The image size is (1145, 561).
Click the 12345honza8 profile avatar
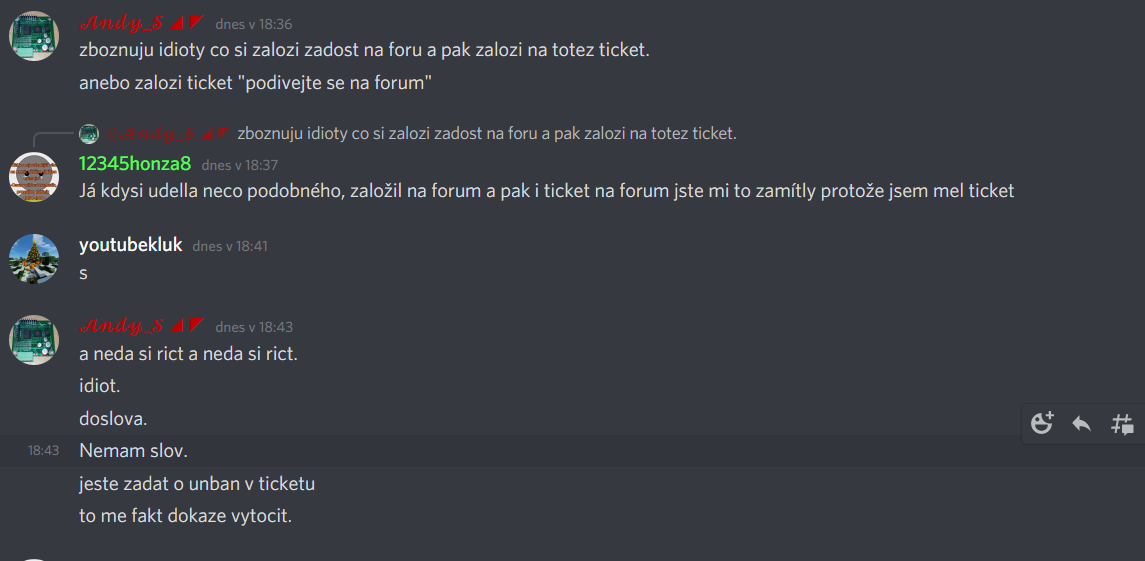(x=34, y=177)
